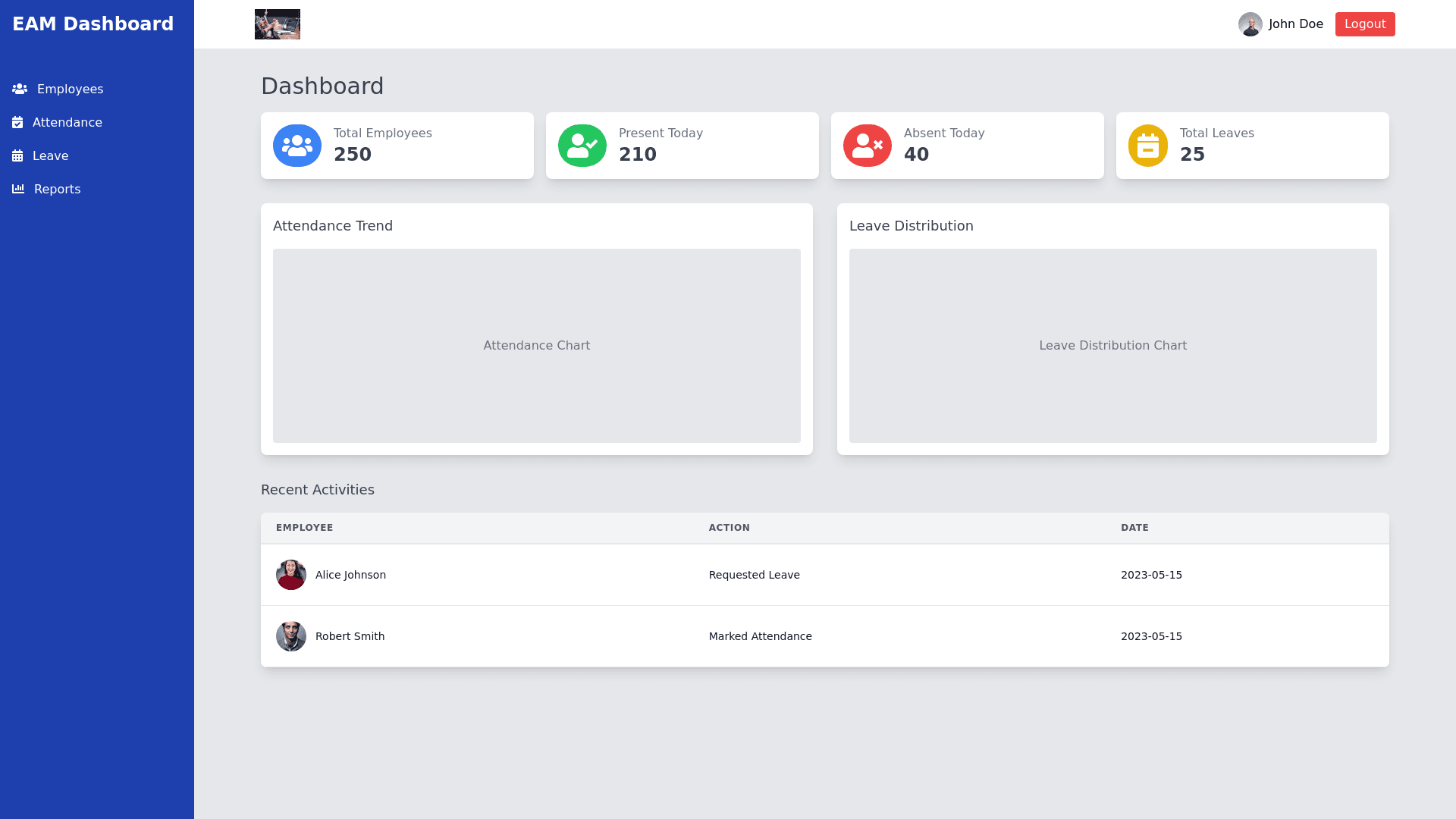Click the header logo thumbnail image
This screenshot has width=1456, height=819.
pos(278,24)
